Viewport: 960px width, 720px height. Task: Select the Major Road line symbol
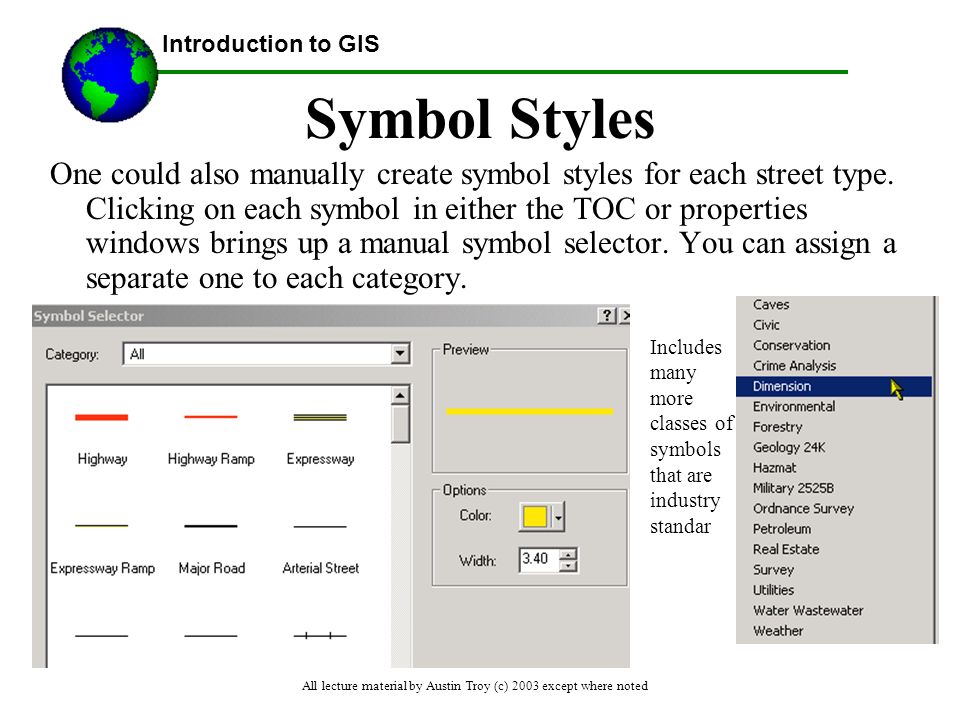click(x=211, y=526)
